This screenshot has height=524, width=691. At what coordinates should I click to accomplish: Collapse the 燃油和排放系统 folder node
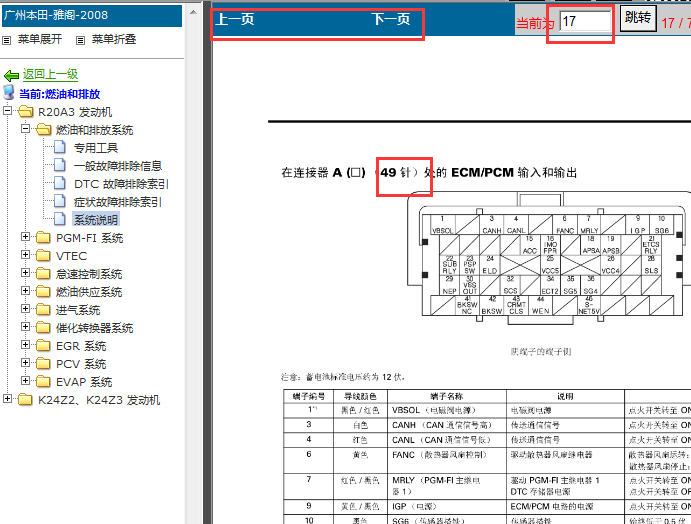pyautogui.click(x=26, y=129)
